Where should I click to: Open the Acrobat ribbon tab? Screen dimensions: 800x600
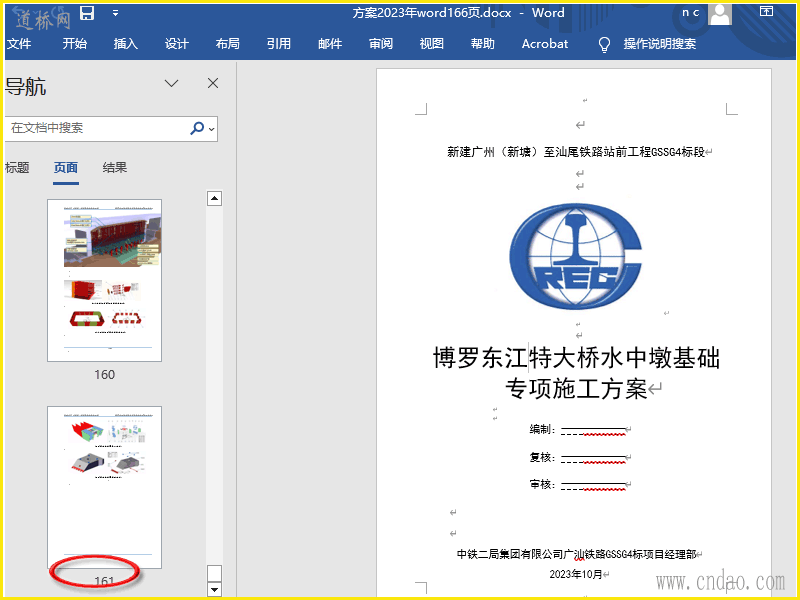545,44
